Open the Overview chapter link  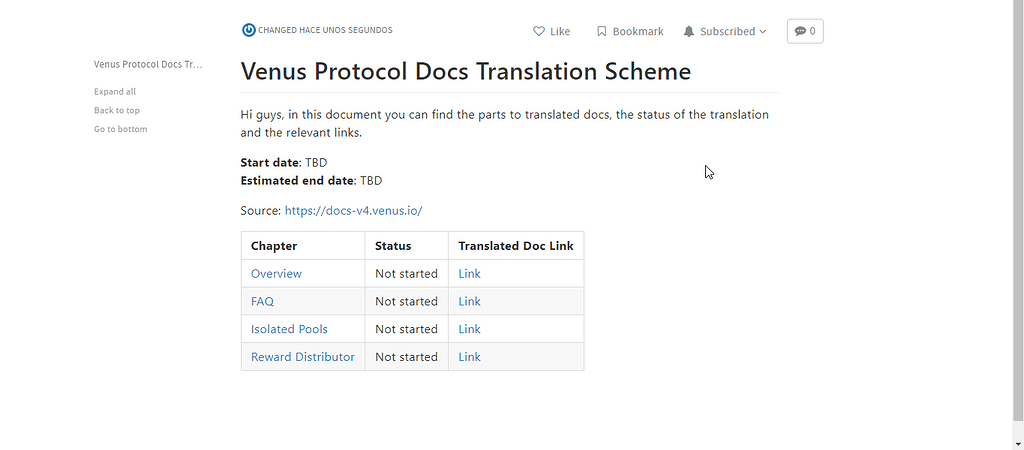click(x=276, y=274)
